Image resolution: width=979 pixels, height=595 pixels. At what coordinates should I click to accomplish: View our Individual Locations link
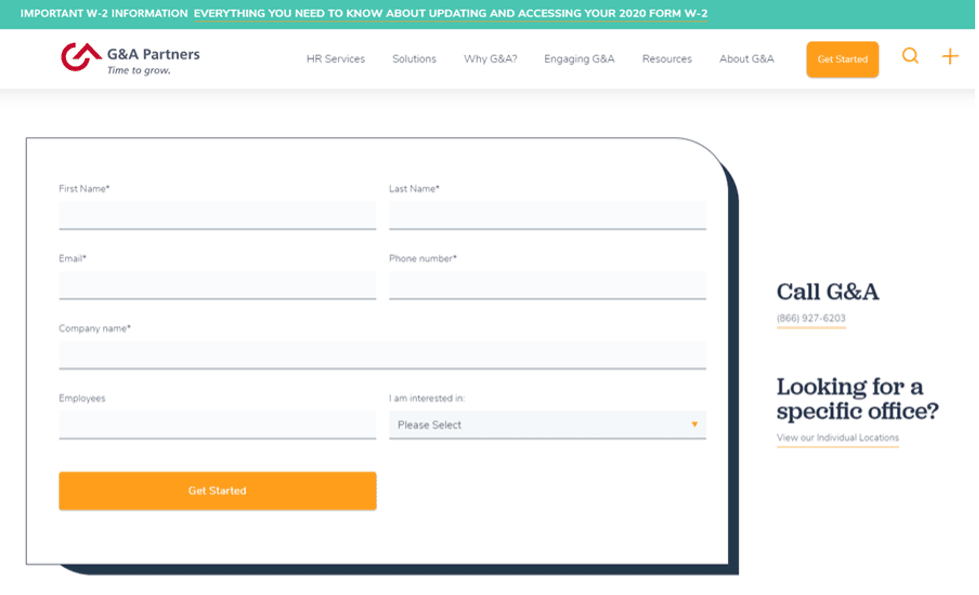pos(837,438)
